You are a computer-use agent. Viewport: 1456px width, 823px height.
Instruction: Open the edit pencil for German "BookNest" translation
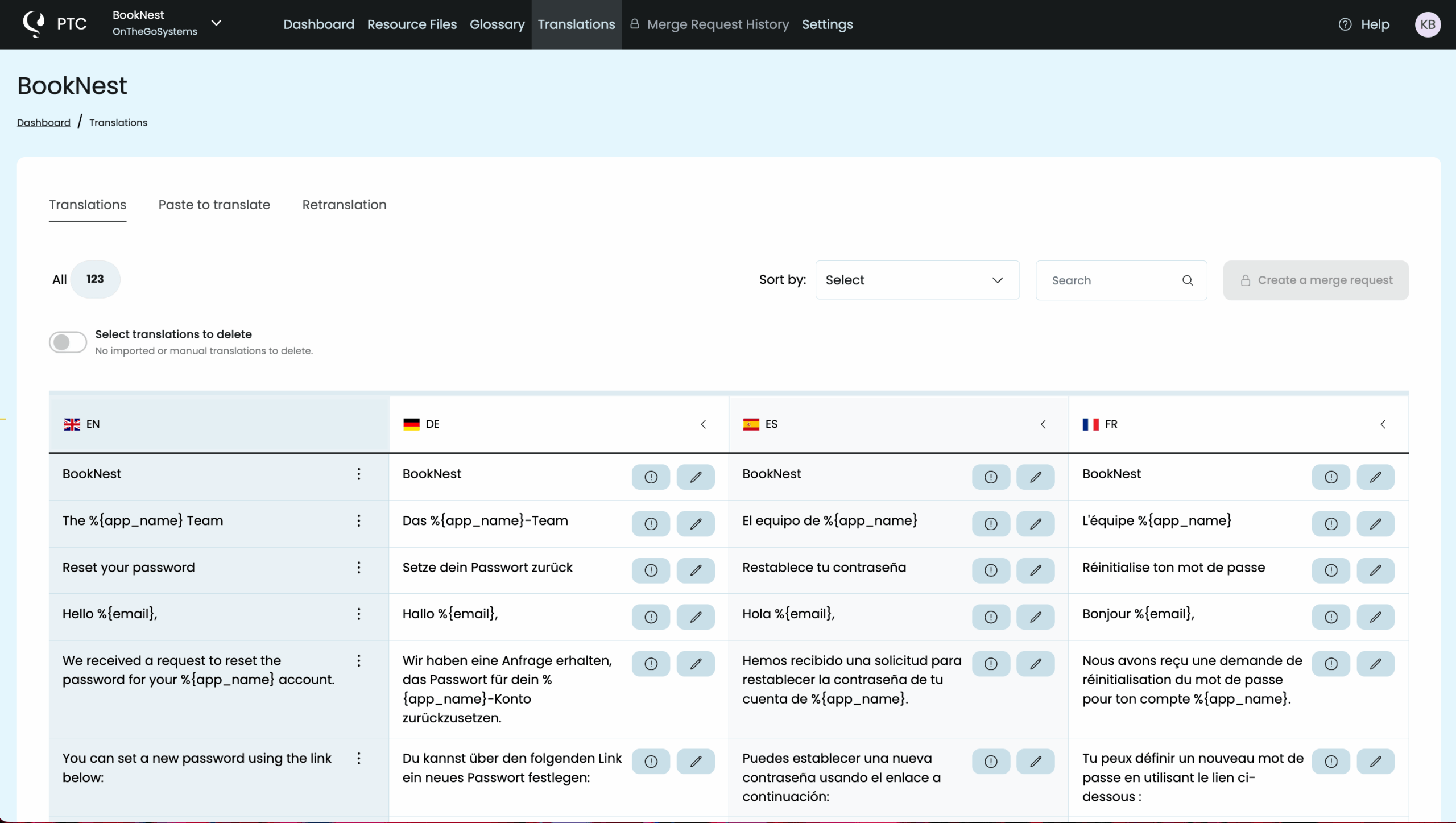pos(695,477)
